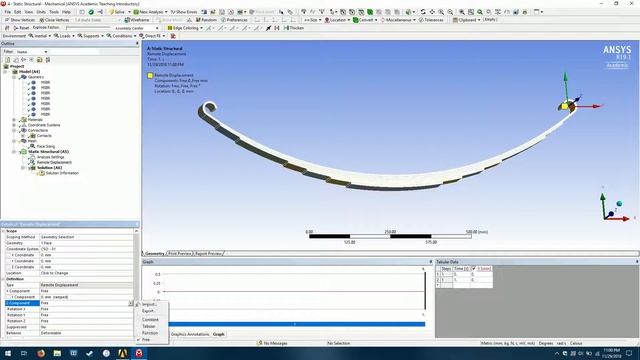
Task: Click the Thicken edges toggle
Action: pyautogui.click(x=294, y=28)
